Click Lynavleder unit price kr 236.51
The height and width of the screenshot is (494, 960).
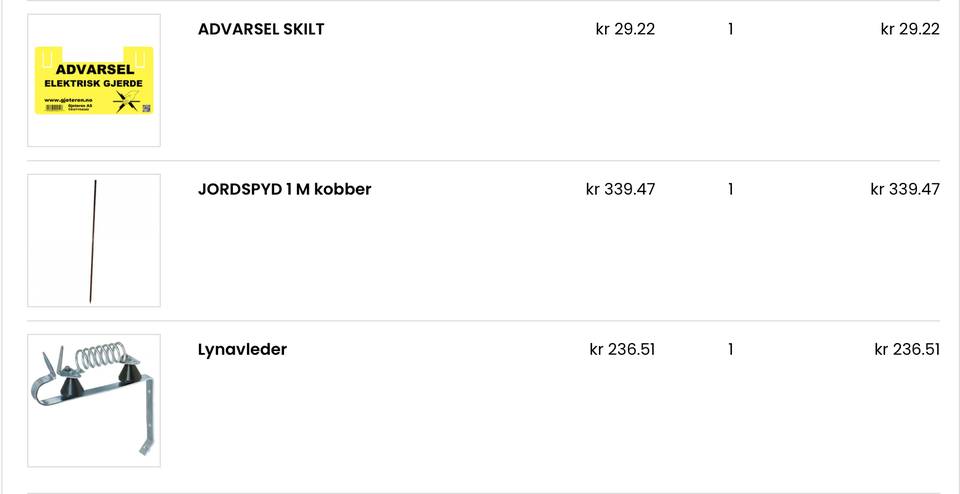(622, 349)
